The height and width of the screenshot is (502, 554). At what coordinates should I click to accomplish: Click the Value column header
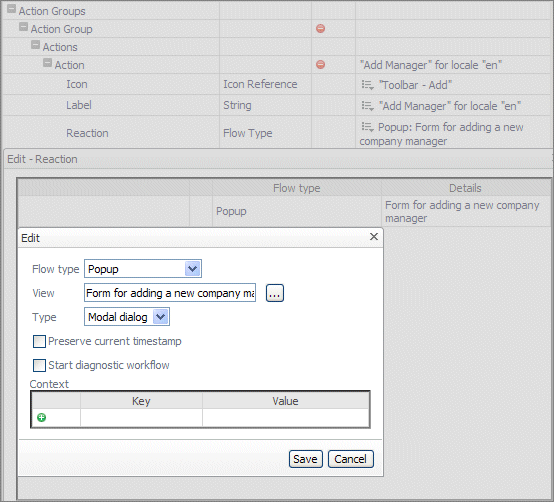click(285, 401)
